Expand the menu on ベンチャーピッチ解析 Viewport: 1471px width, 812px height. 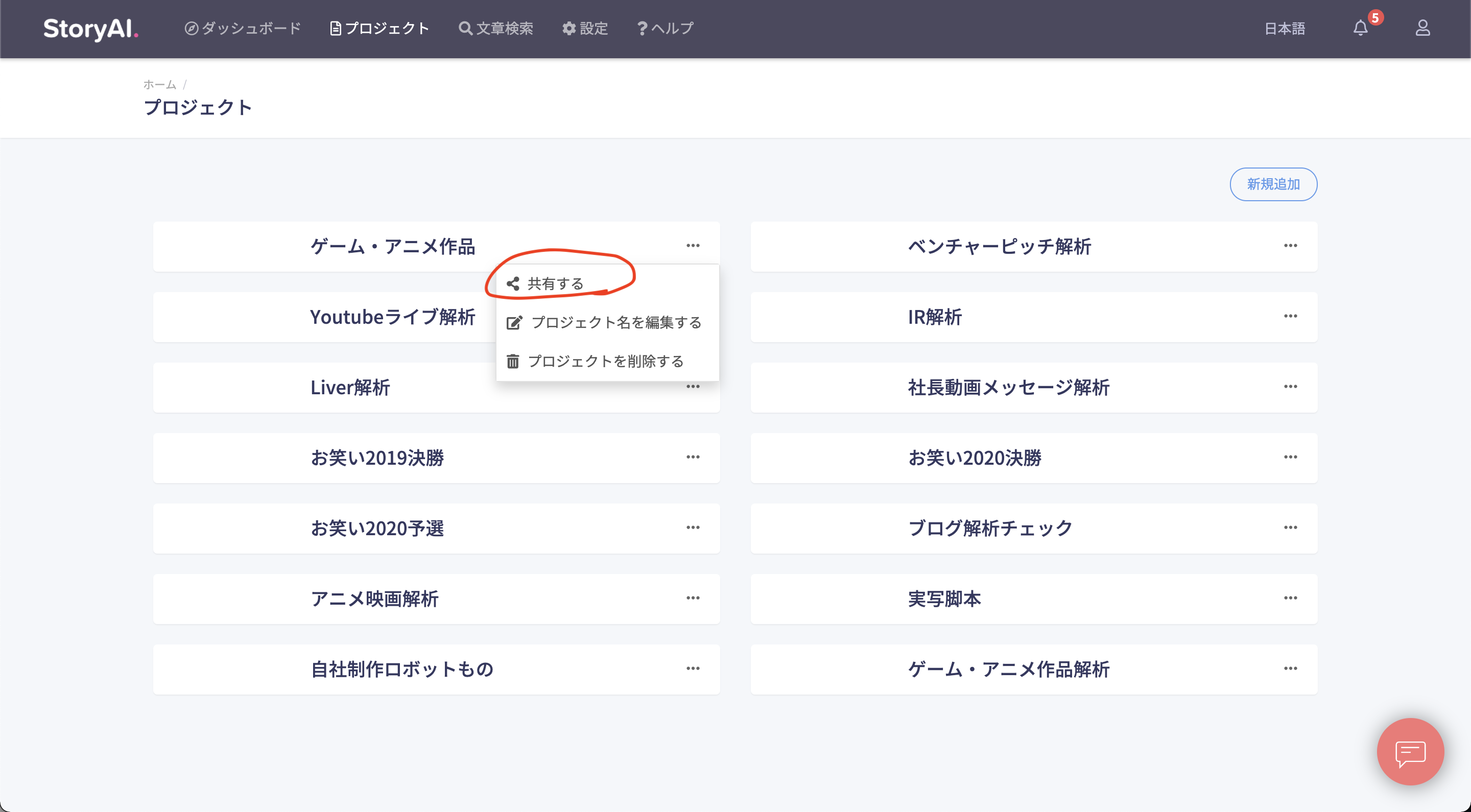coord(1291,245)
